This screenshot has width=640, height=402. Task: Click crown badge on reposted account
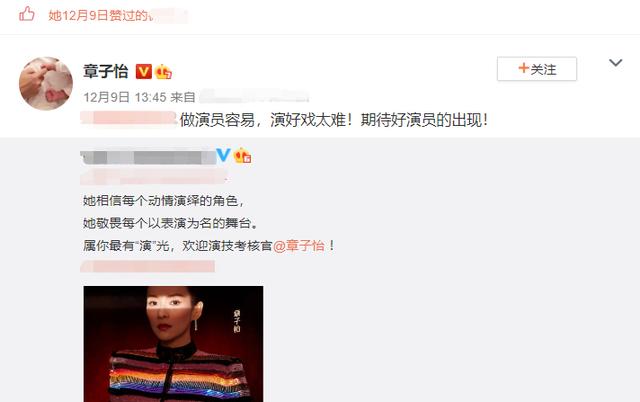(242, 155)
